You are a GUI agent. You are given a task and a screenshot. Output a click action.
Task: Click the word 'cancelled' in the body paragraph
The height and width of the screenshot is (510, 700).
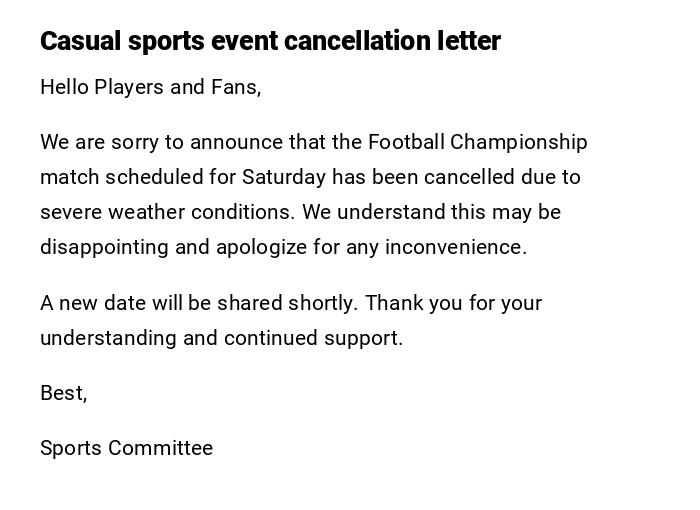(x=469, y=177)
